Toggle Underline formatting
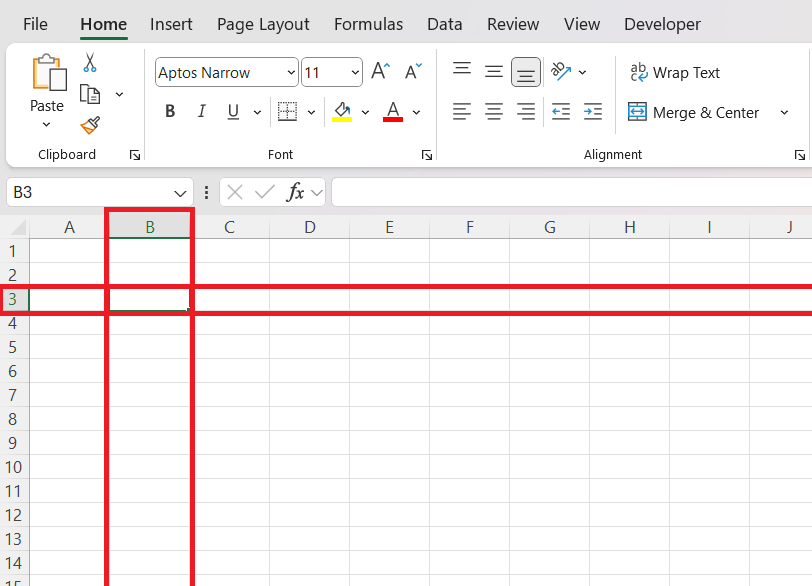 click(x=233, y=111)
